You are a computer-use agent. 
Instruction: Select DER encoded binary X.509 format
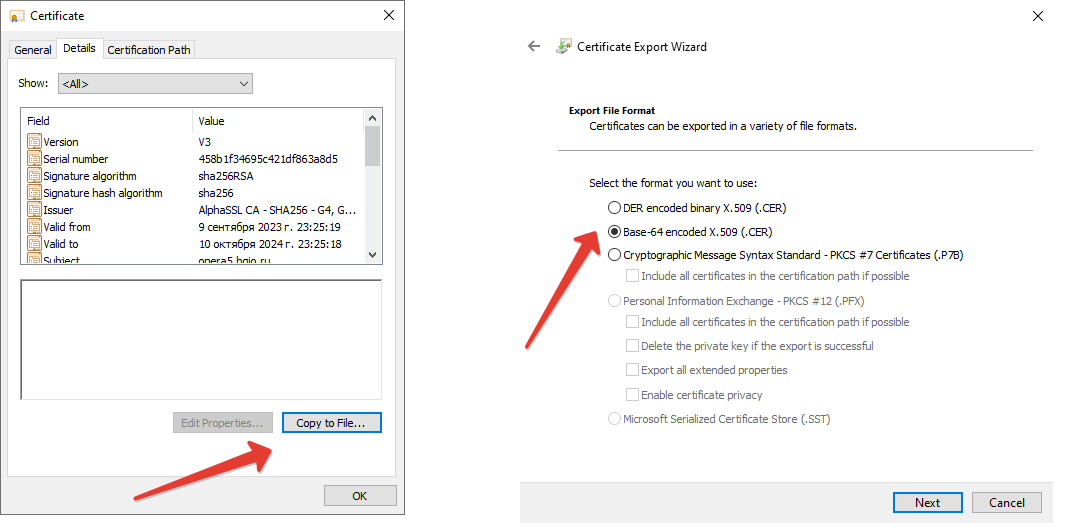coord(614,207)
